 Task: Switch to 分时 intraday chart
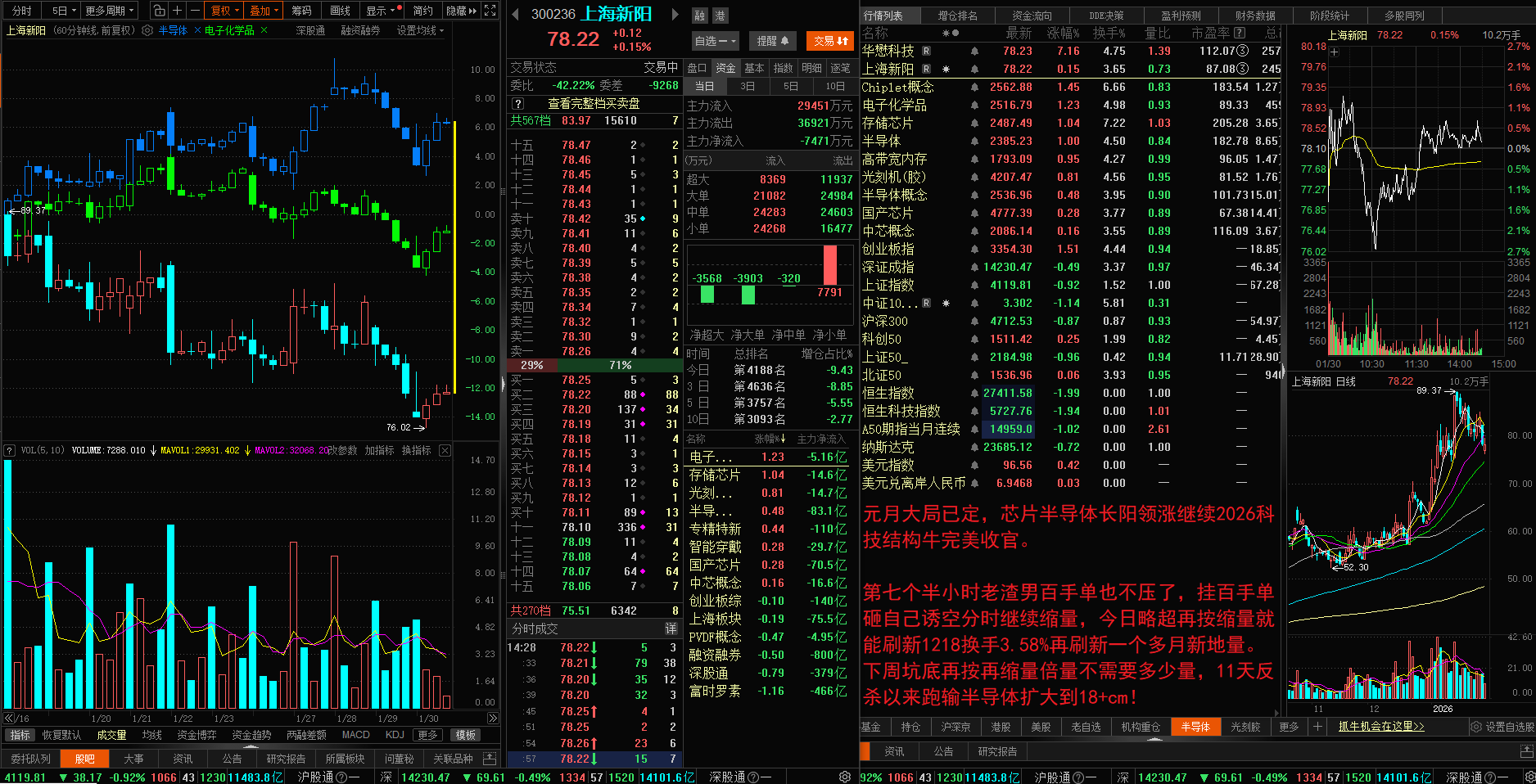click(x=22, y=11)
